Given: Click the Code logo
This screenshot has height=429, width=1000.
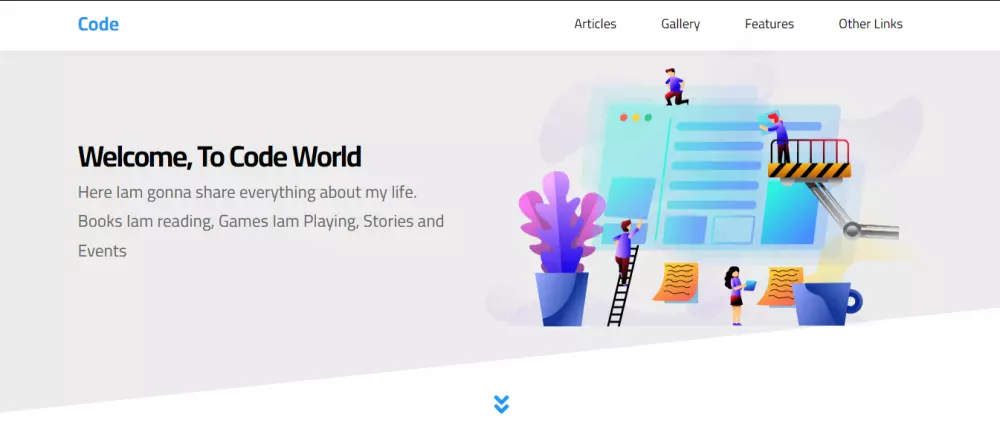Looking at the screenshot, I should tap(98, 24).
